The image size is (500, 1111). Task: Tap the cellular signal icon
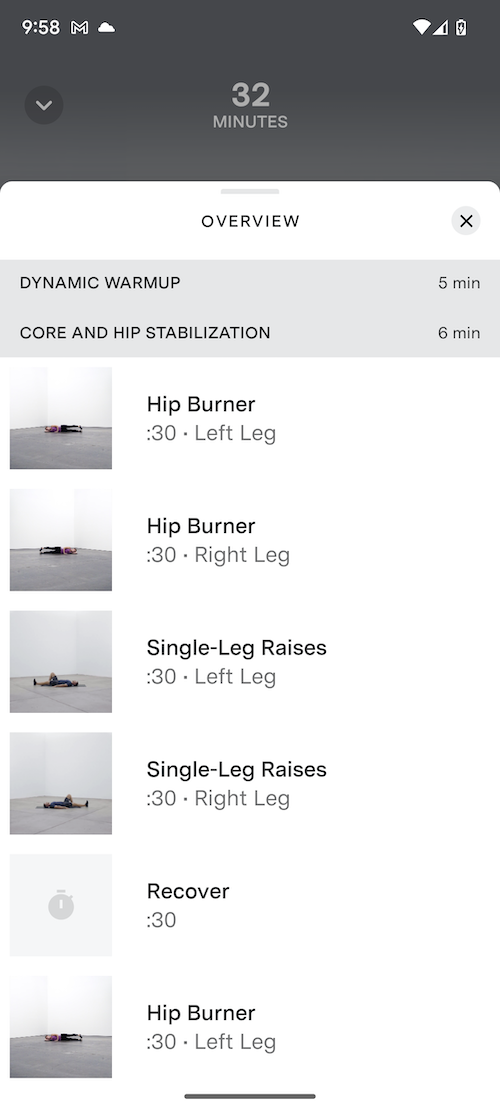(441, 28)
